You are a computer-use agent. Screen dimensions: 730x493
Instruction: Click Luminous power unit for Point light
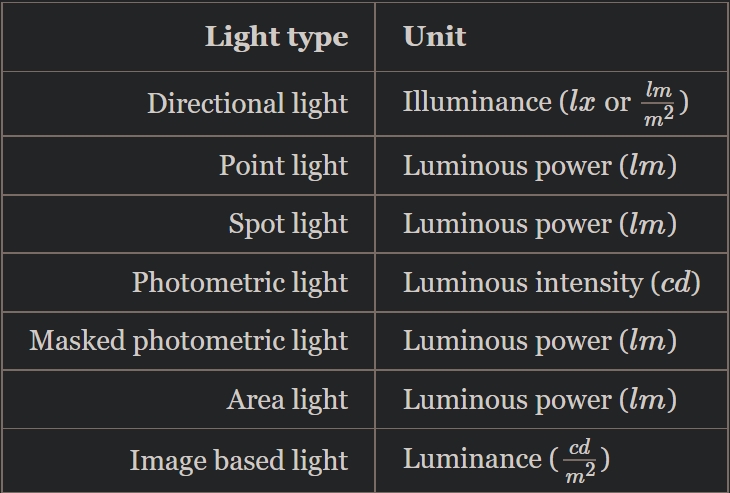tap(540, 166)
